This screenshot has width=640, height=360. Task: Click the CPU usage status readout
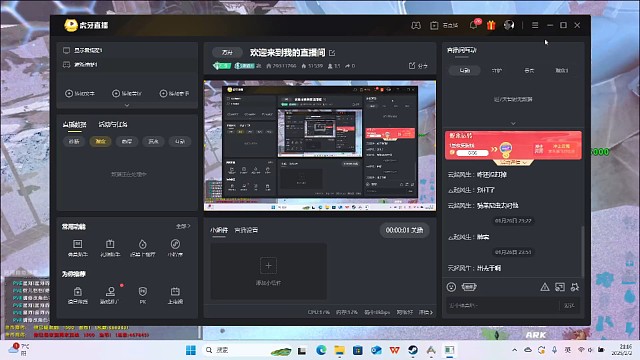(x=318, y=312)
